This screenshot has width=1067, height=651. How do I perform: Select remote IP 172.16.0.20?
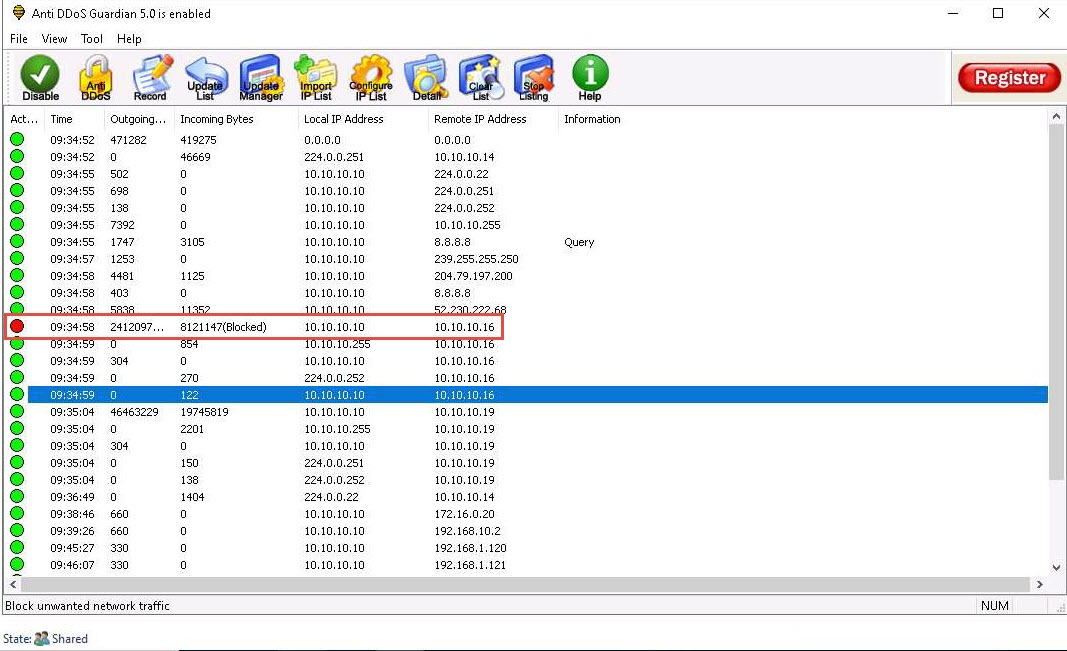tap(464, 514)
